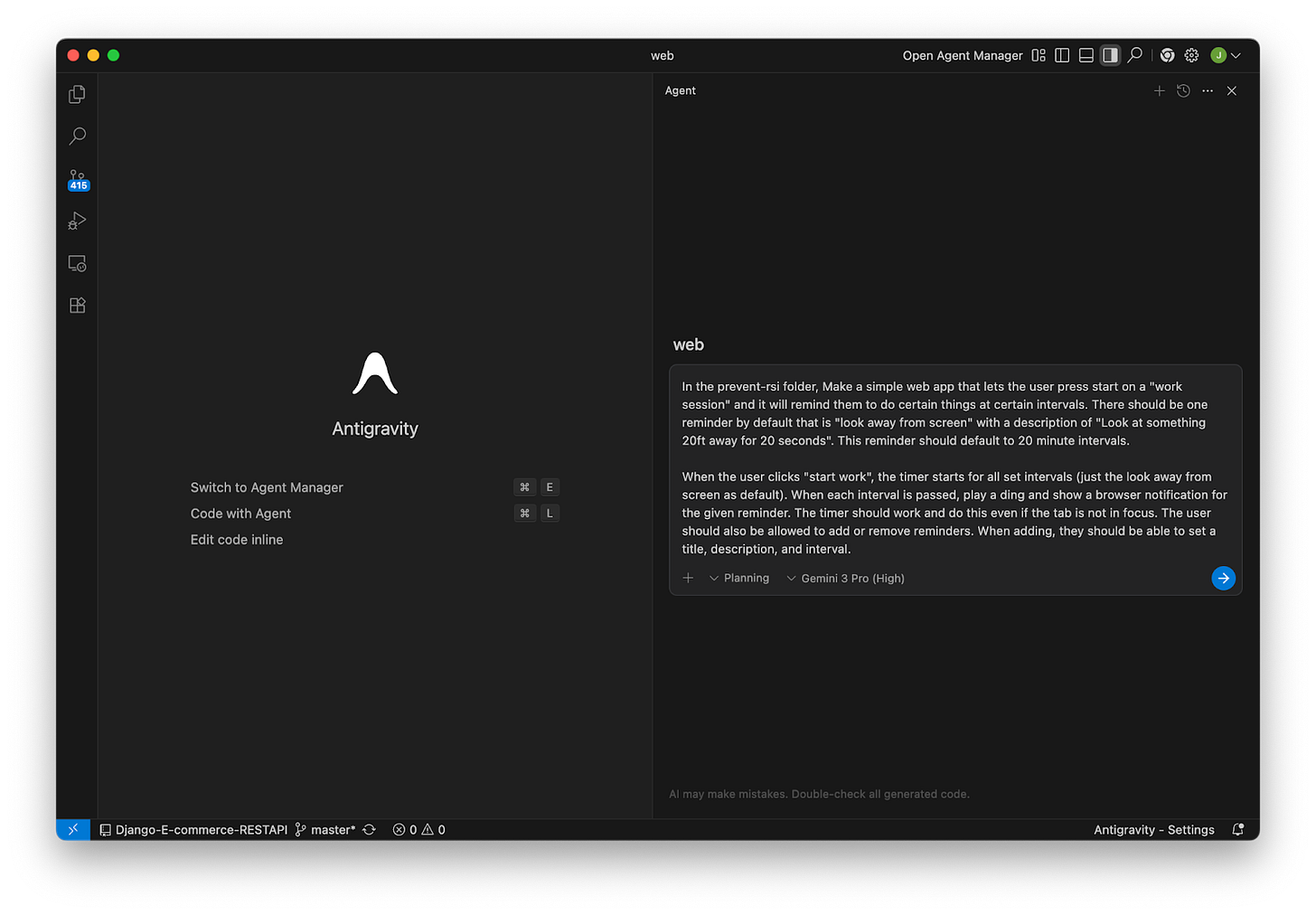1316x915 pixels.
Task: Expand the account avatar dropdown
Action: (1226, 55)
